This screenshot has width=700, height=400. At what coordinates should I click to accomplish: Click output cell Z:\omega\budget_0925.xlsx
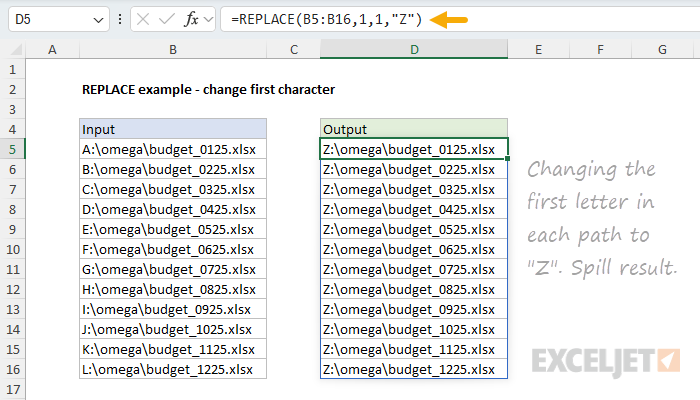pyautogui.click(x=414, y=309)
